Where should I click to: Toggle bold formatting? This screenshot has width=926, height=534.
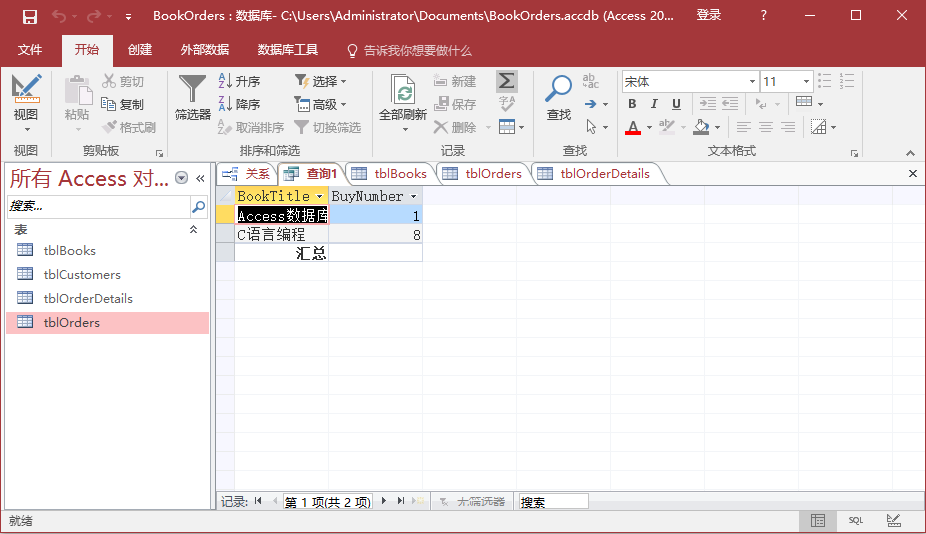pos(632,104)
